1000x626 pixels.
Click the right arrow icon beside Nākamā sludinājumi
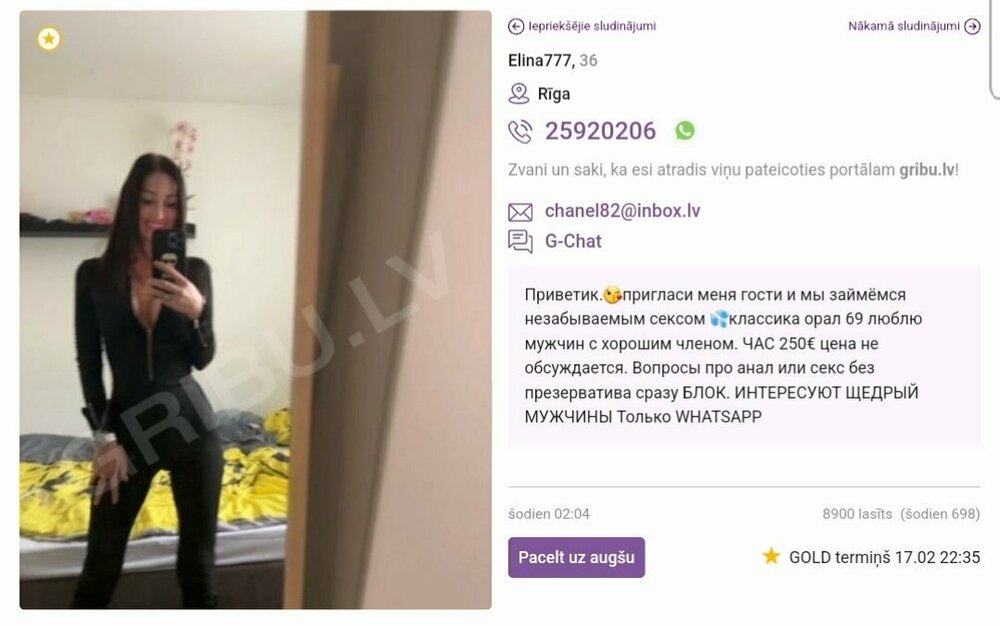(972, 26)
